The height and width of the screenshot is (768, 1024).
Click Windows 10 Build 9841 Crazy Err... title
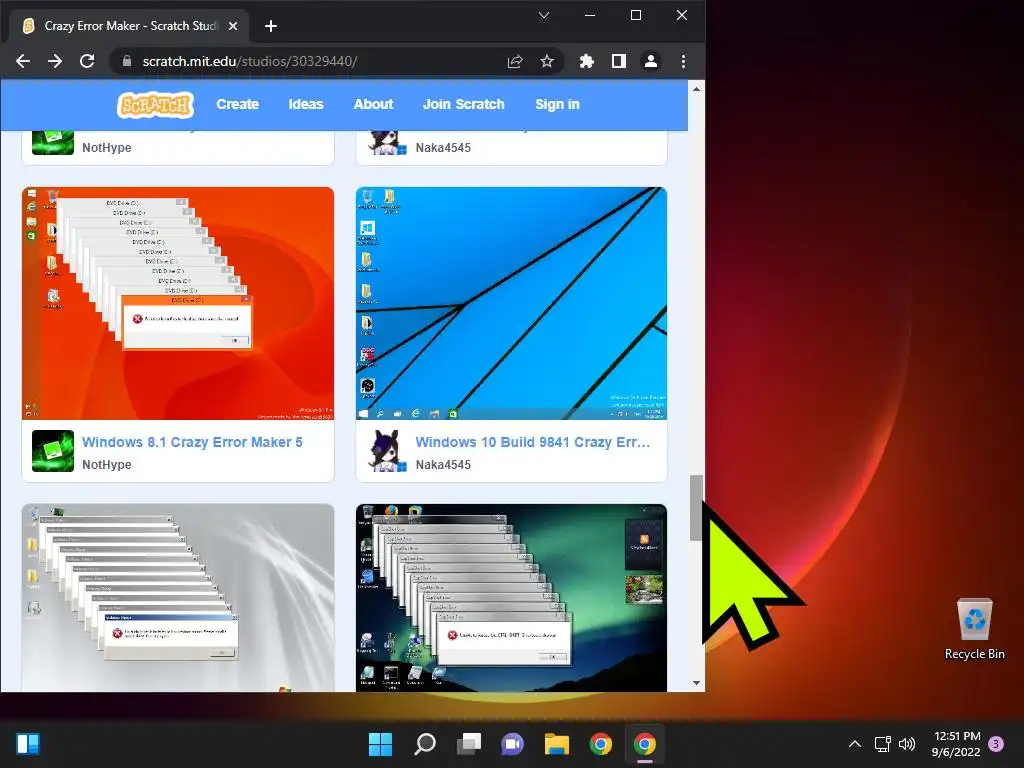(x=533, y=442)
